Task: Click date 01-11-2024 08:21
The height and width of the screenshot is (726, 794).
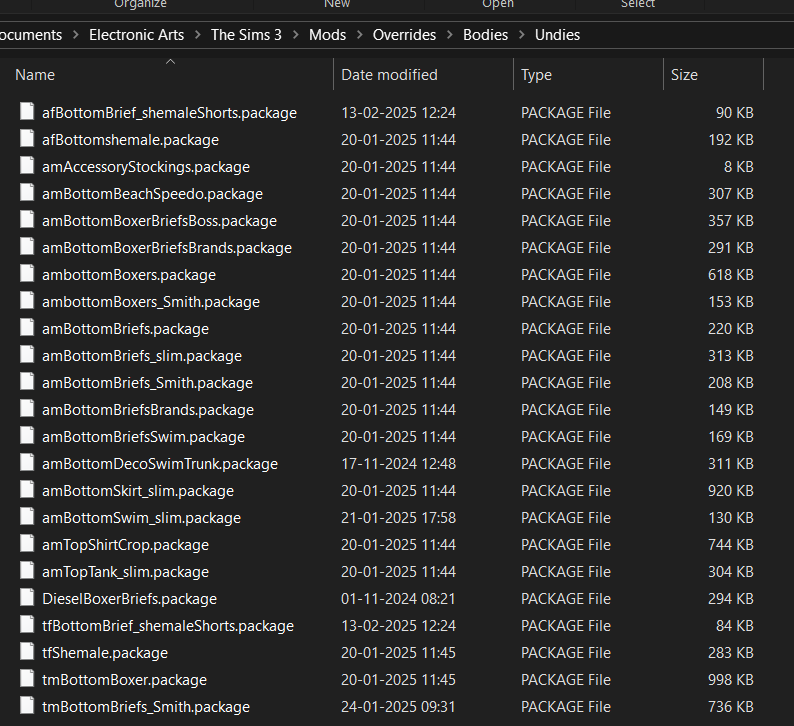Action: 399,599
